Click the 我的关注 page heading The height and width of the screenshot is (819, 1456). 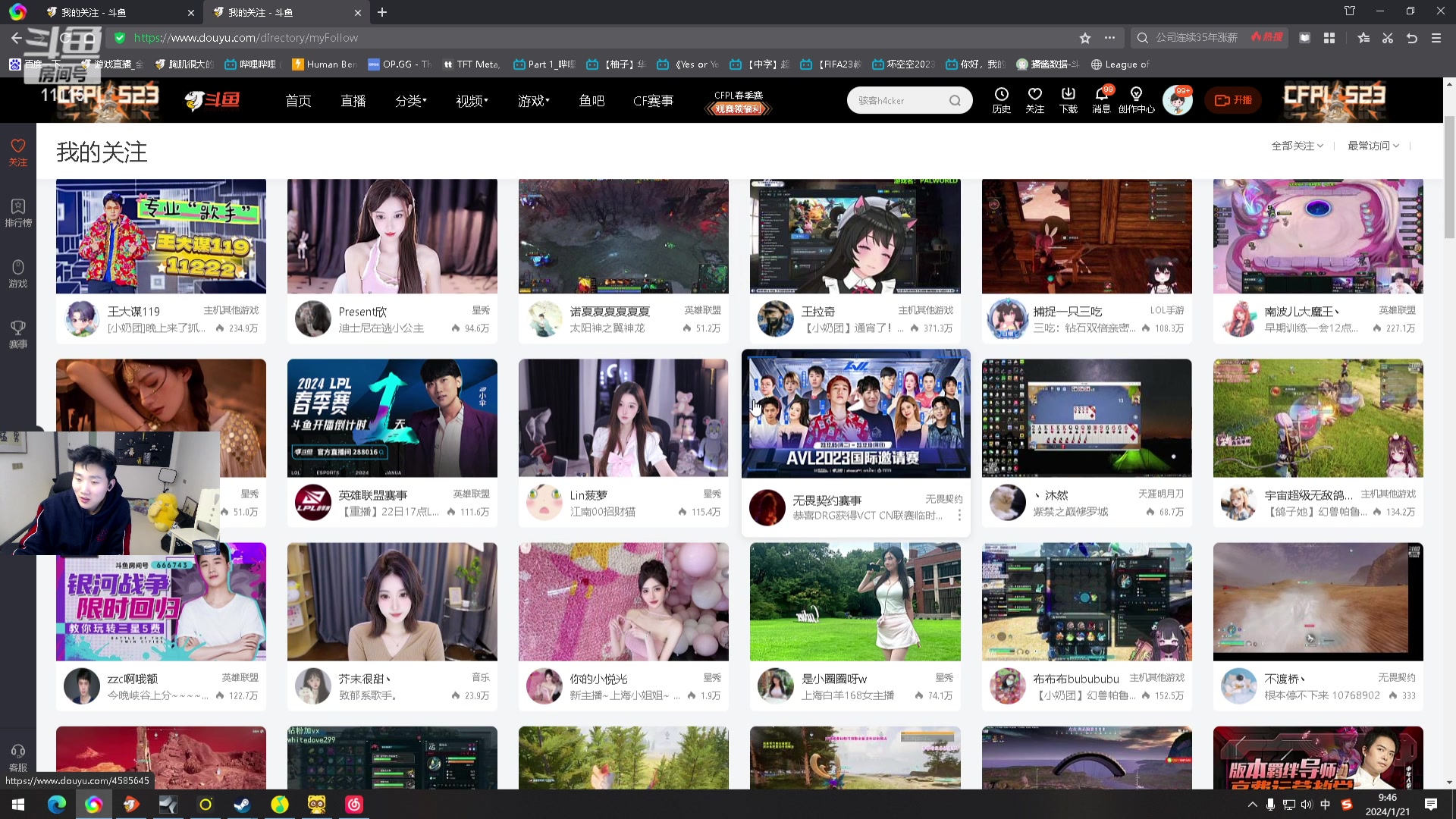coord(102,152)
